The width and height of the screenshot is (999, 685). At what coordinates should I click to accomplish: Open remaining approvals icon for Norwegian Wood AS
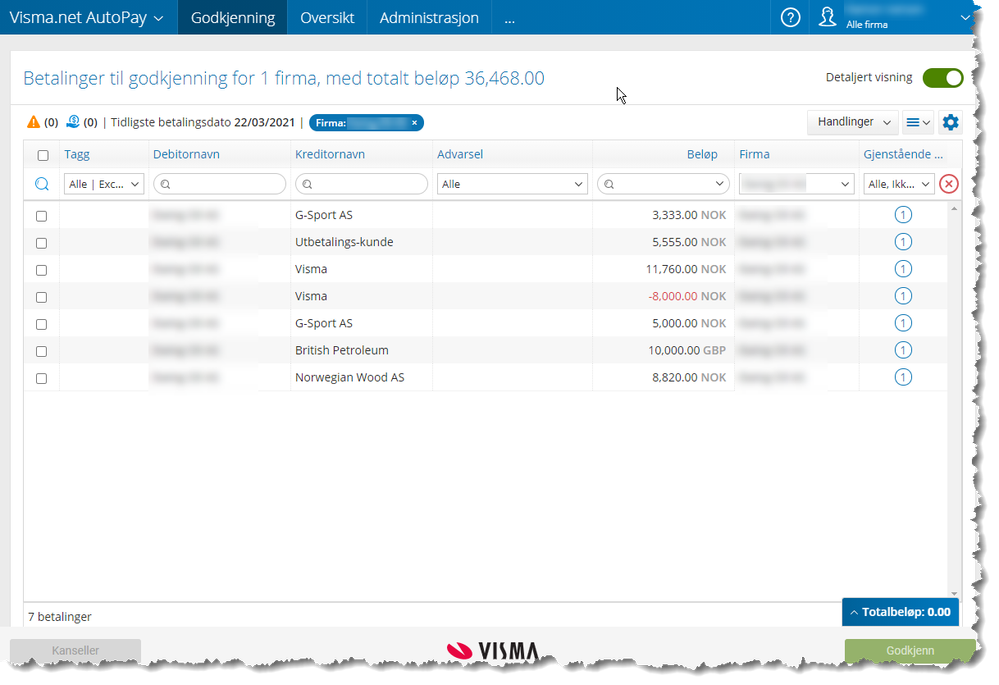903,377
